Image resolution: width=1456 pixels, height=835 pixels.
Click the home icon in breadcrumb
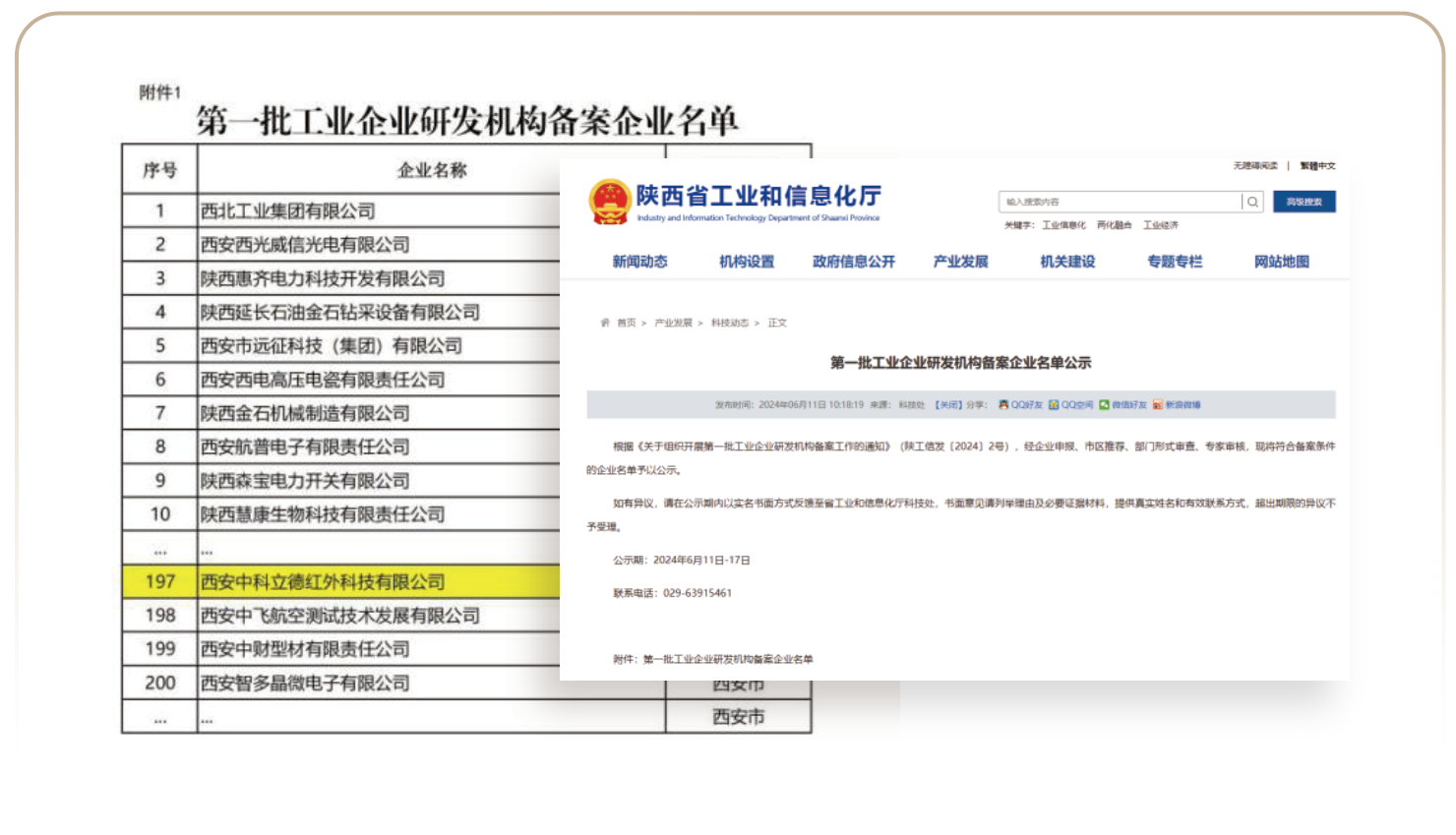(x=605, y=323)
